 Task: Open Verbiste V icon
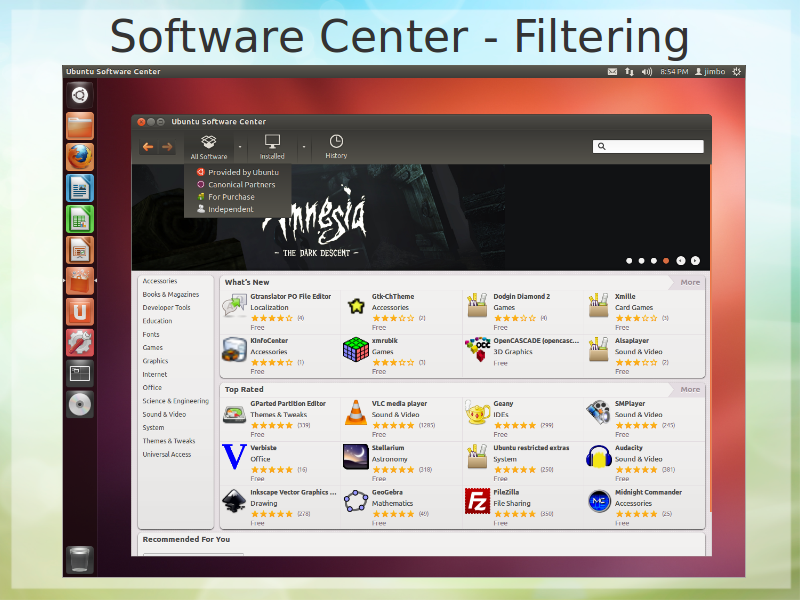234,457
